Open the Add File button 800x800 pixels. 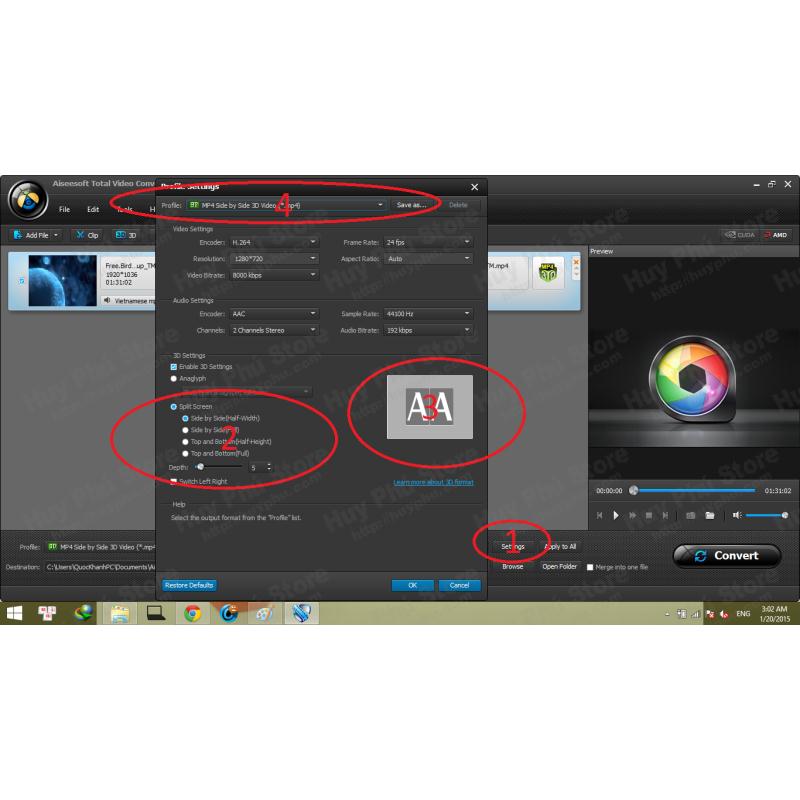[x=36, y=235]
